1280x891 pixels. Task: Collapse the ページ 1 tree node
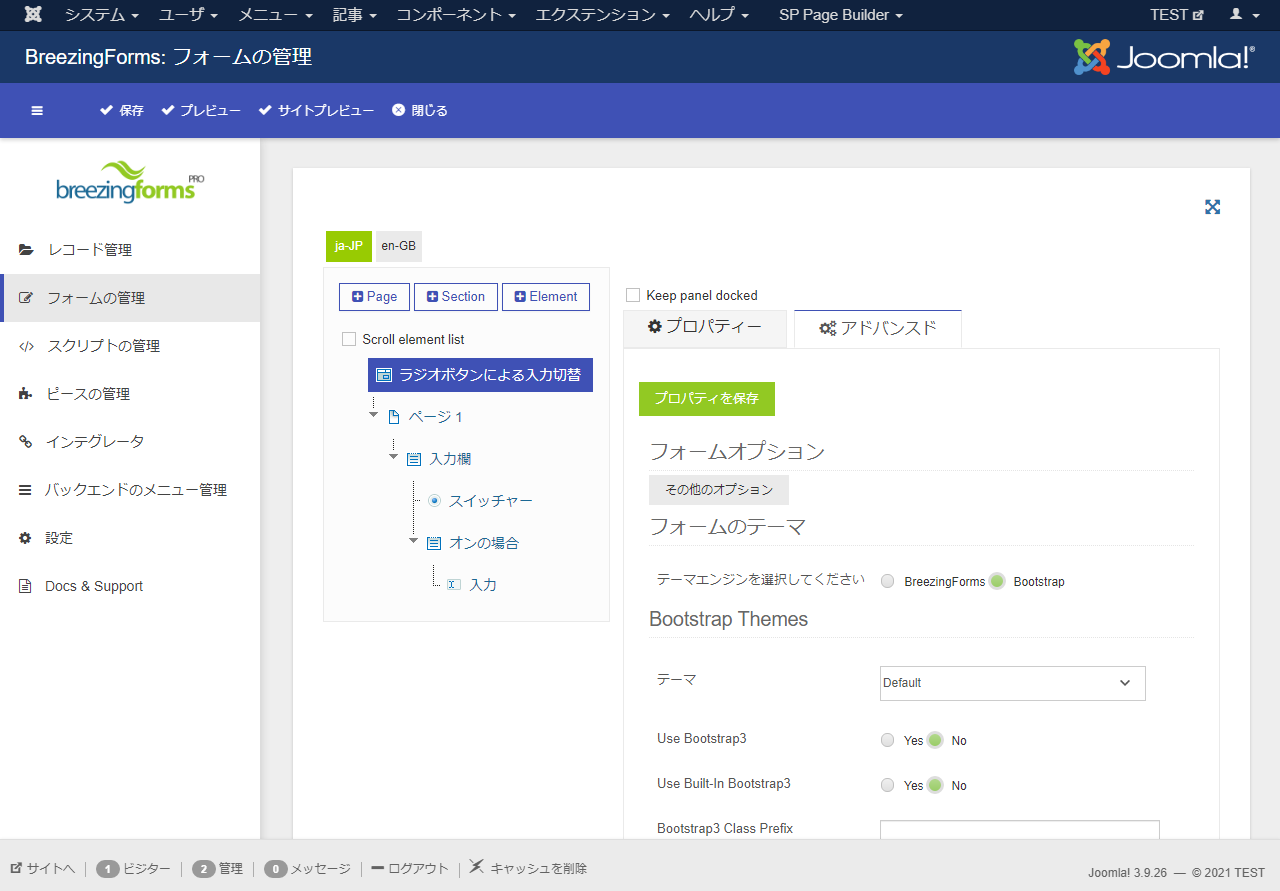click(373, 416)
